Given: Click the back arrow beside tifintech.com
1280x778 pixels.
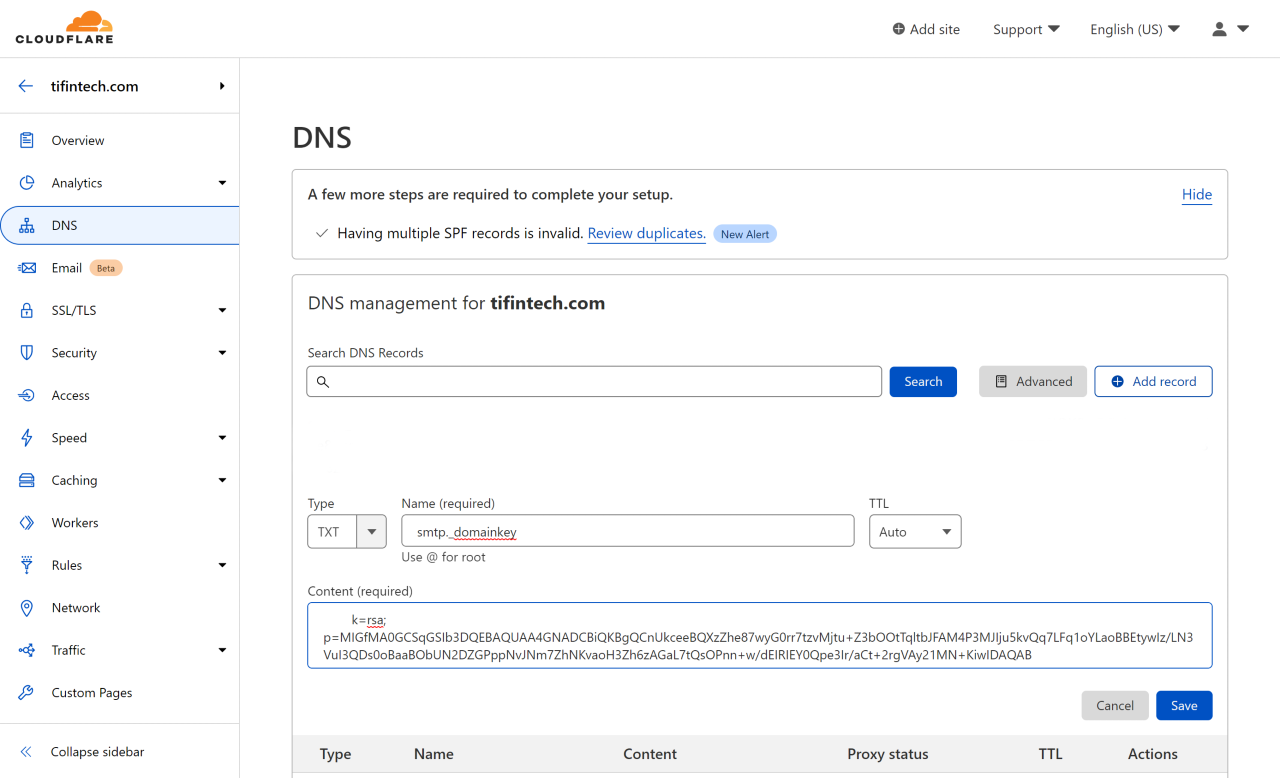Looking at the screenshot, I should 26,86.
